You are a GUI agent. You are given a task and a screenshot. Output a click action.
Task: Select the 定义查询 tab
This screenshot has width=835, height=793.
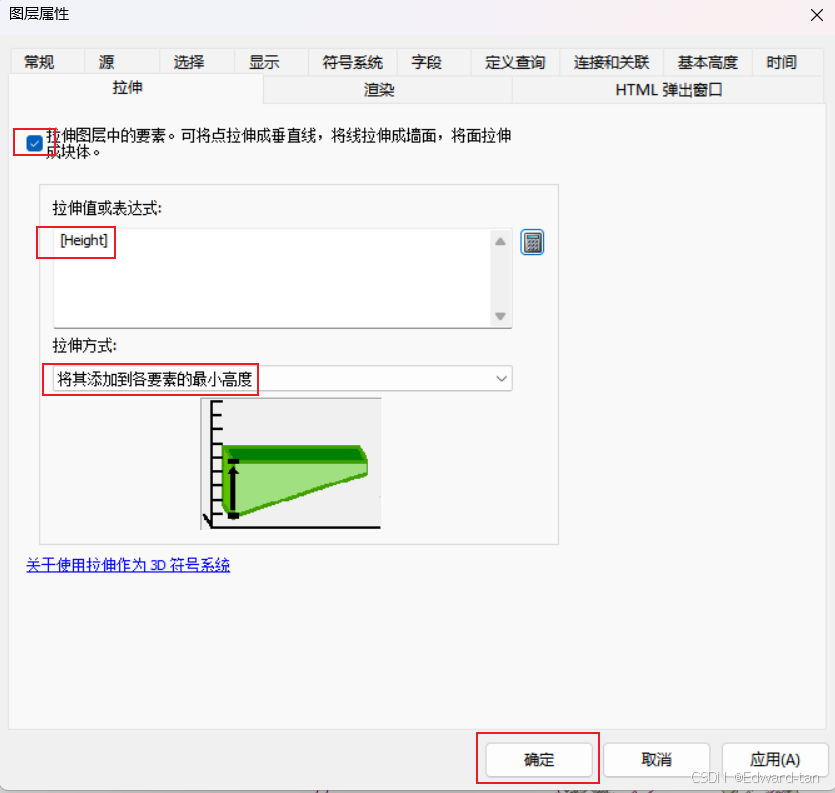pyautogui.click(x=514, y=62)
